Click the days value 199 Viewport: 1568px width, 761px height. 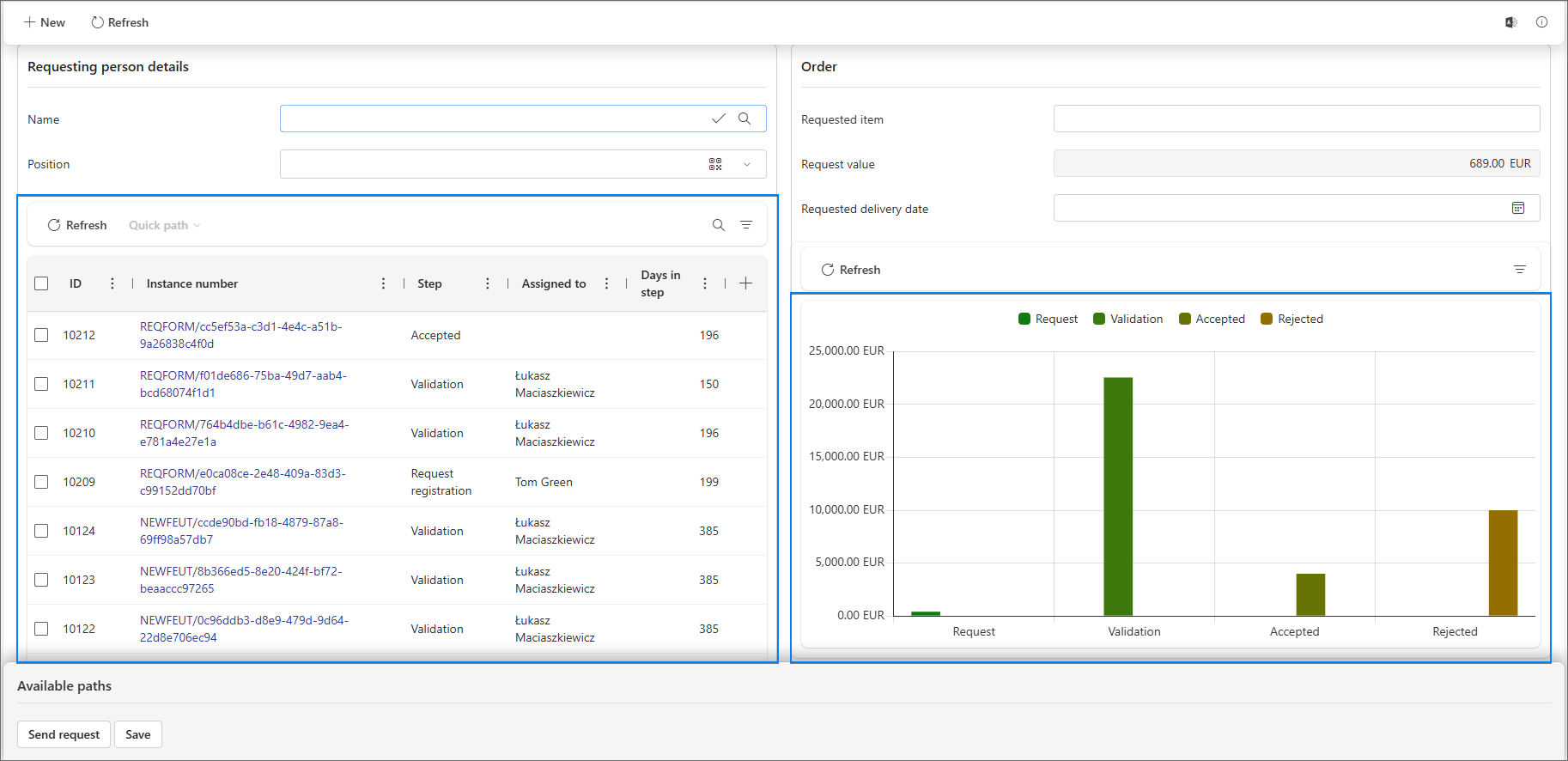point(709,482)
